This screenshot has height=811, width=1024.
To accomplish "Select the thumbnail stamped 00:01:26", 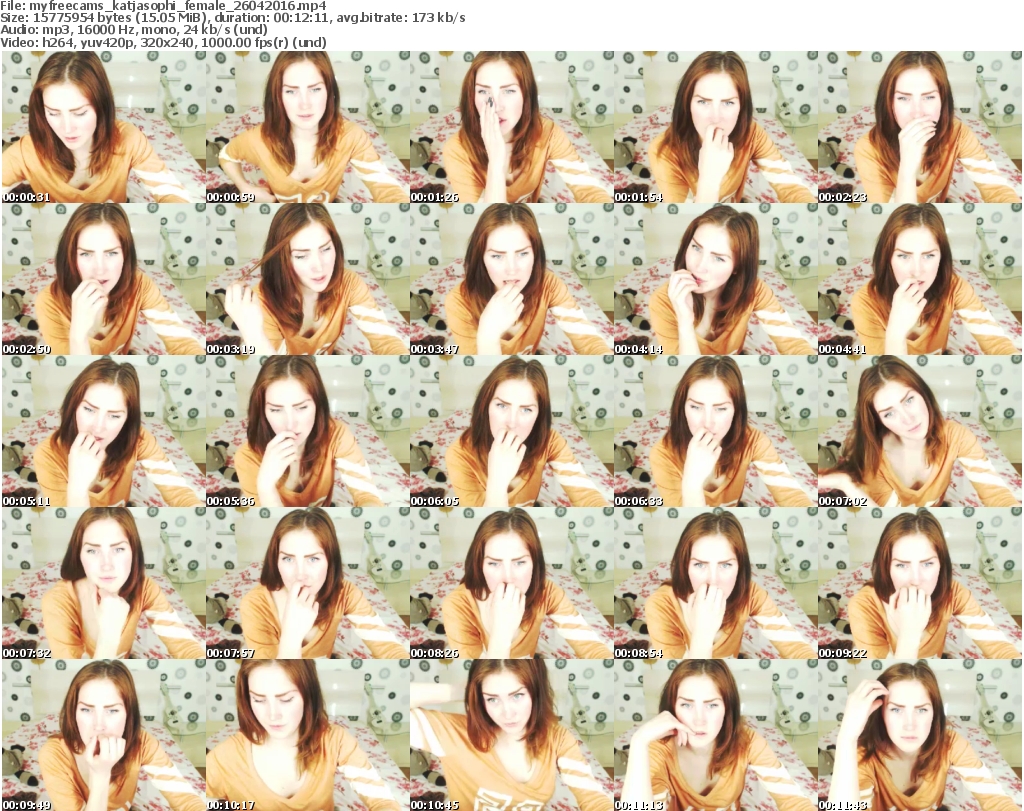I will click(x=511, y=127).
